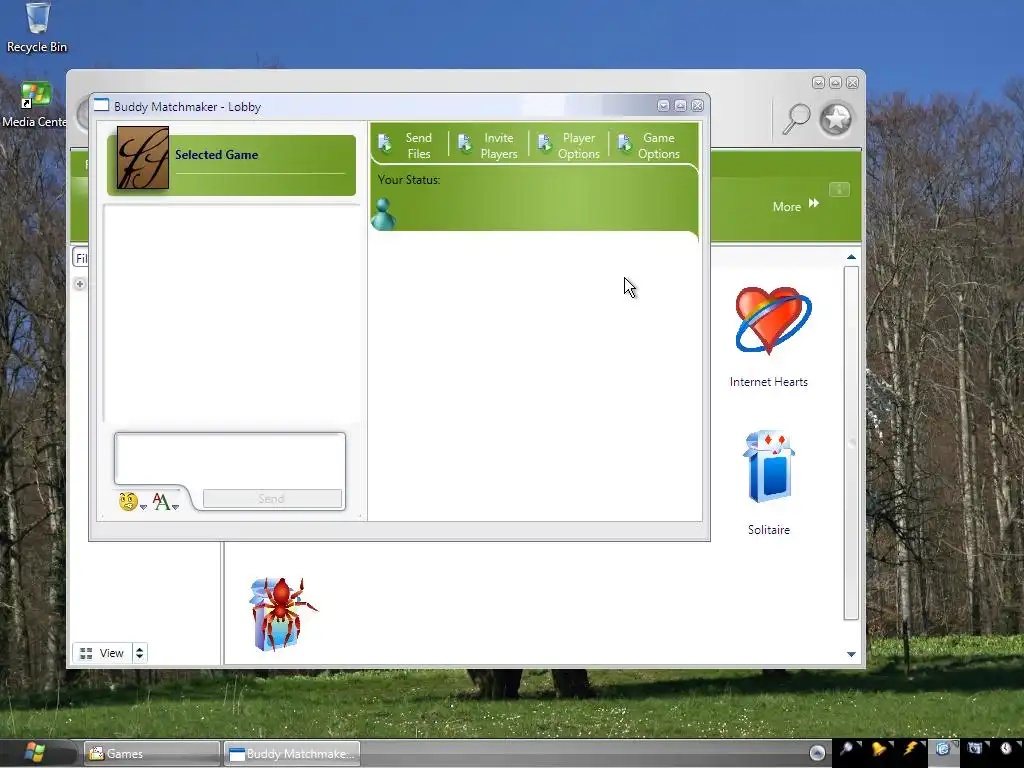Open the Media Center desktop shortcut
This screenshot has height=768, width=1024.
pos(34,104)
